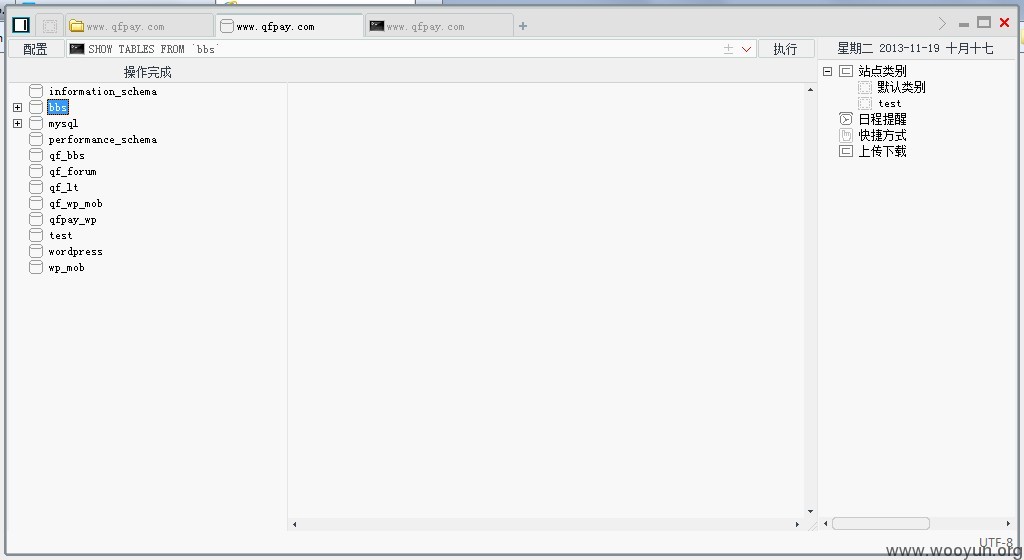Click the 上传下载 folder icon
Viewport: 1024px width, 560px height.
click(846, 151)
